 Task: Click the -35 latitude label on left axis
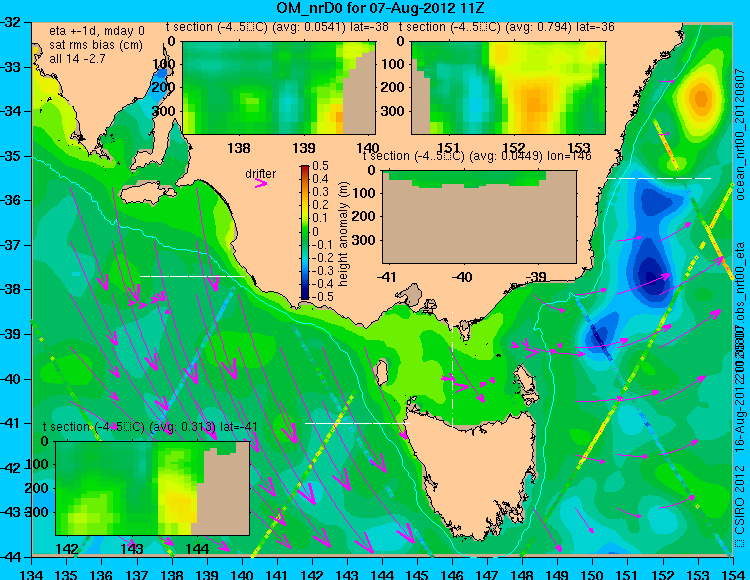click(x=11, y=156)
